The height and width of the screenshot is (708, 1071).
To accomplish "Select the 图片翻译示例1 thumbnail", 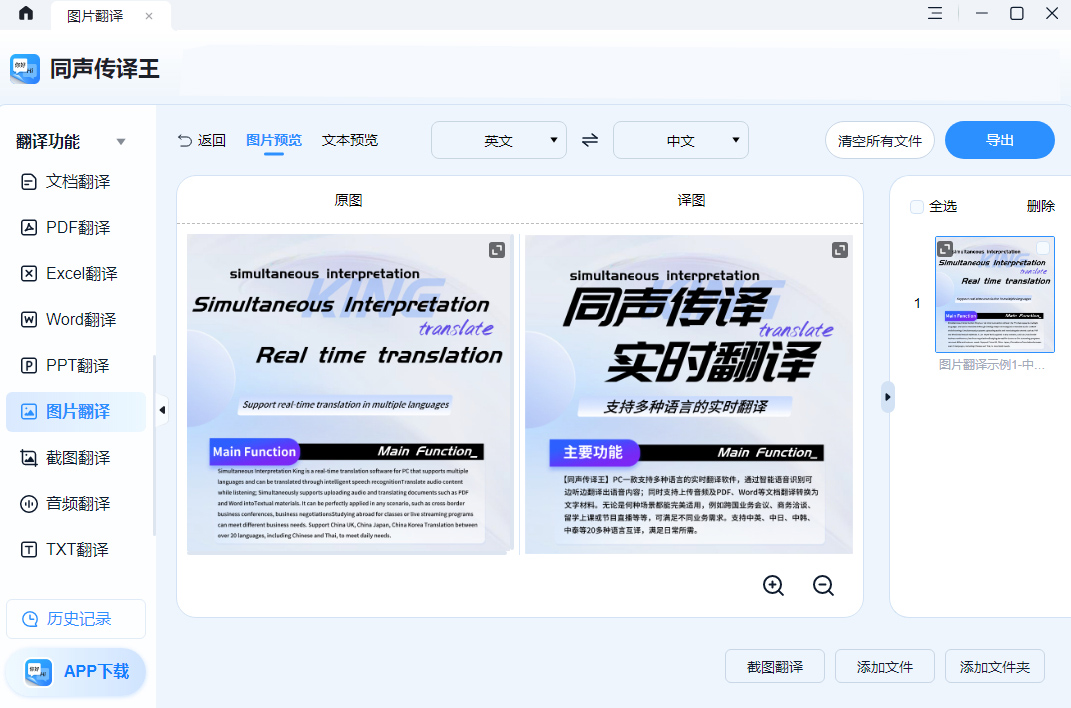I will (994, 294).
